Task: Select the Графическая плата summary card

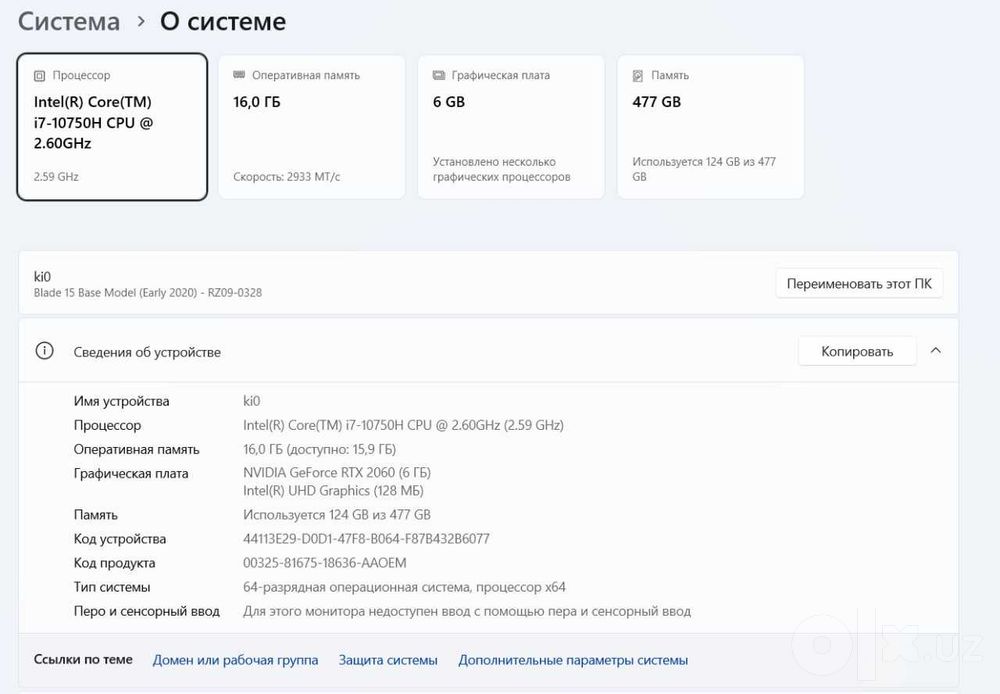Action: (x=511, y=127)
